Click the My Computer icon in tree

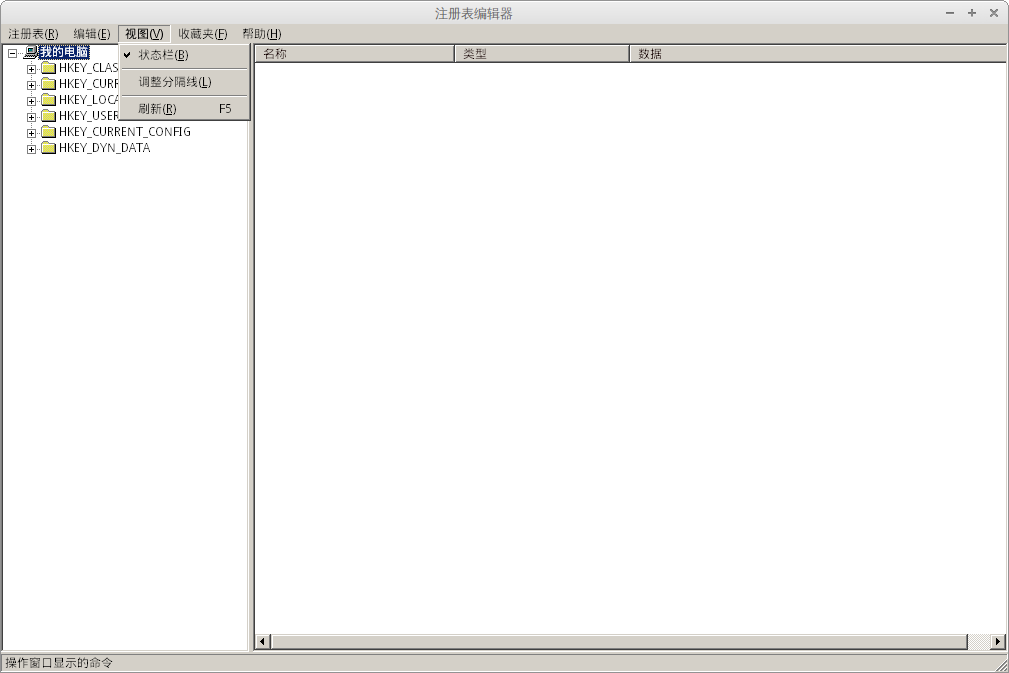[x=30, y=53]
